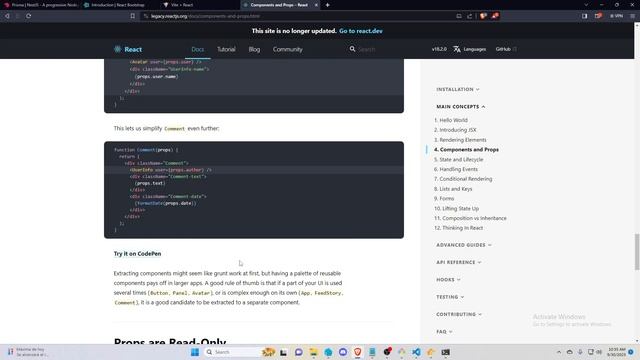The image size is (640, 360).
Task: Open Forms sidebar link
Action: 444,198
